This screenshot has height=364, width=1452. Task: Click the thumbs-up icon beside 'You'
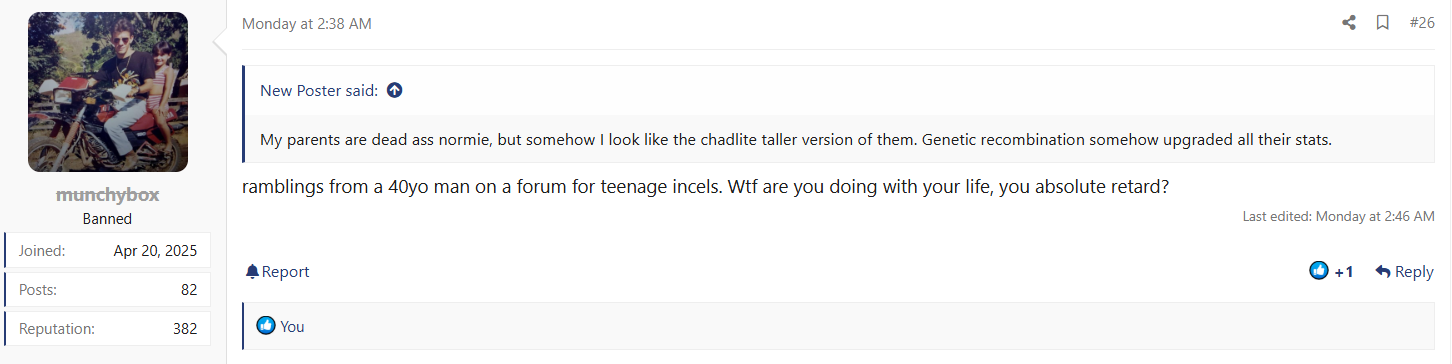coord(266,326)
